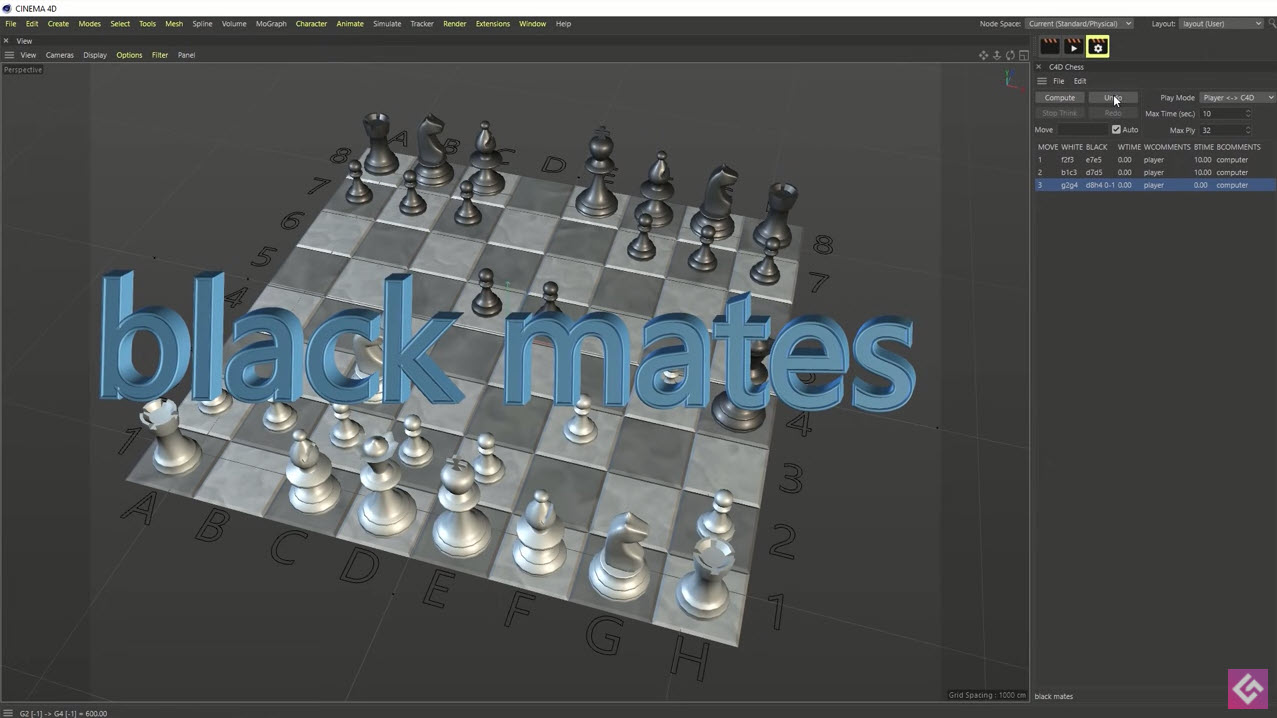Click the playback clapboard icon in the capsule bar
Screen dimensions: 1277x718
(1073, 46)
